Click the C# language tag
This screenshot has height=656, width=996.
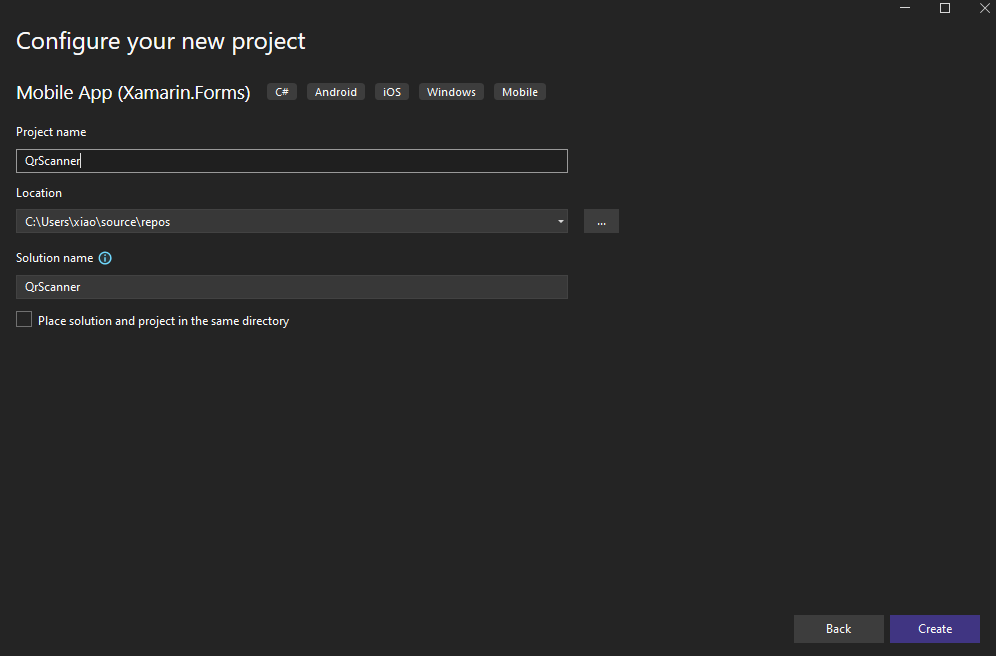(x=282, y=92)
